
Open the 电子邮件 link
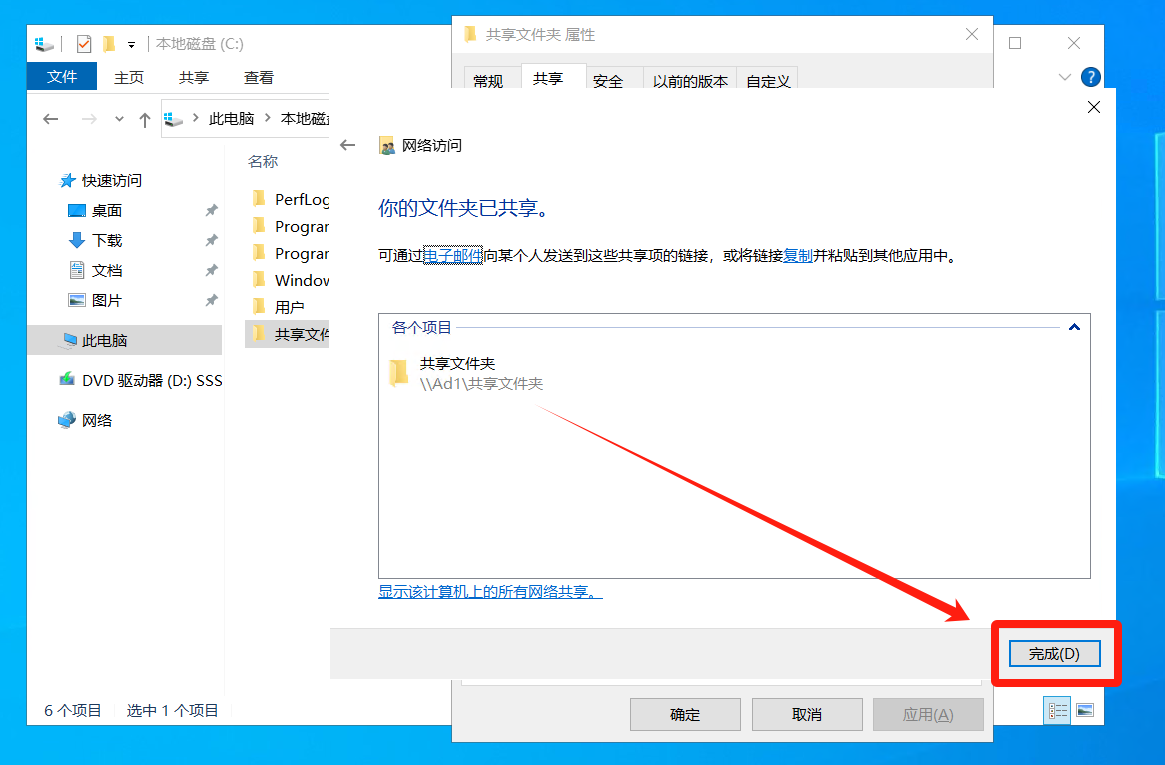[x=453, y=255]
